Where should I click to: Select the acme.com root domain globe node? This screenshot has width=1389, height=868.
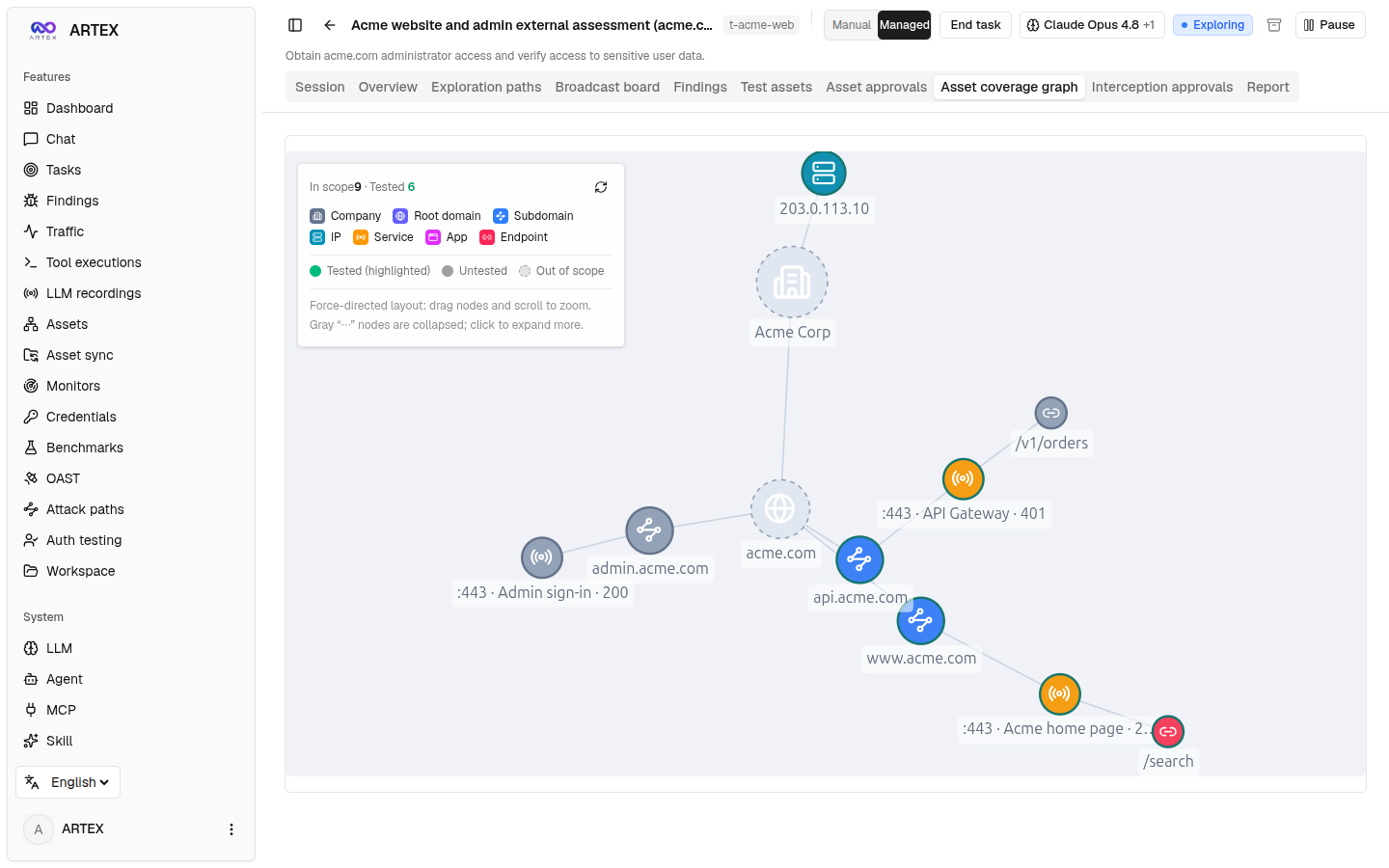[780, 508]
